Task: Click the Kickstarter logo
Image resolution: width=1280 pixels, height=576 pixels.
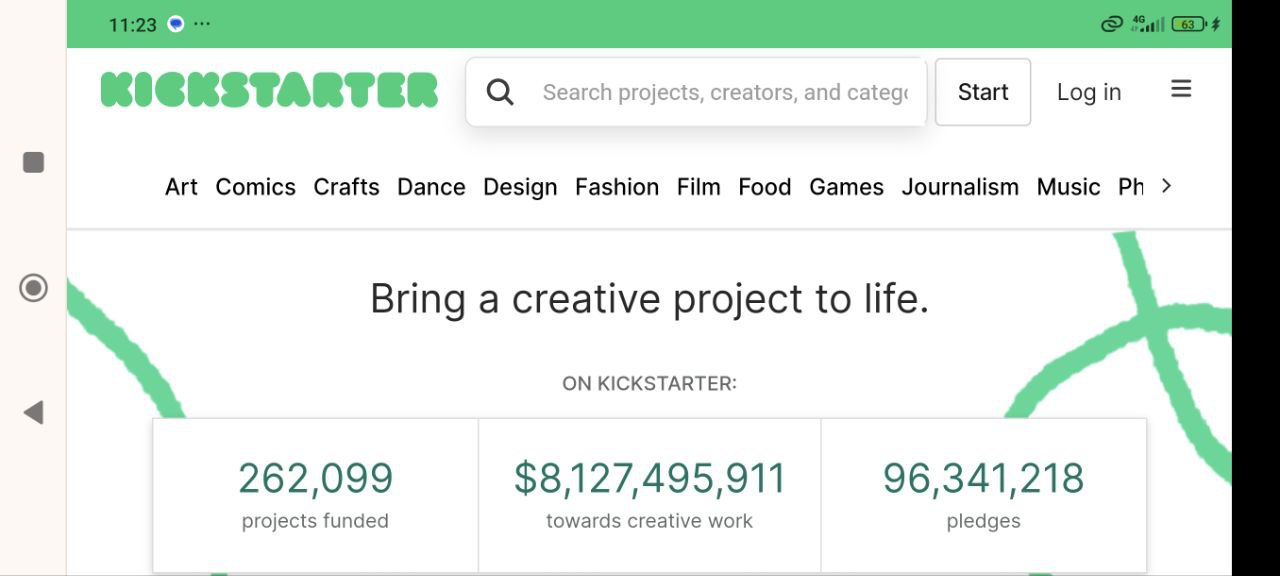Action: 269,90
